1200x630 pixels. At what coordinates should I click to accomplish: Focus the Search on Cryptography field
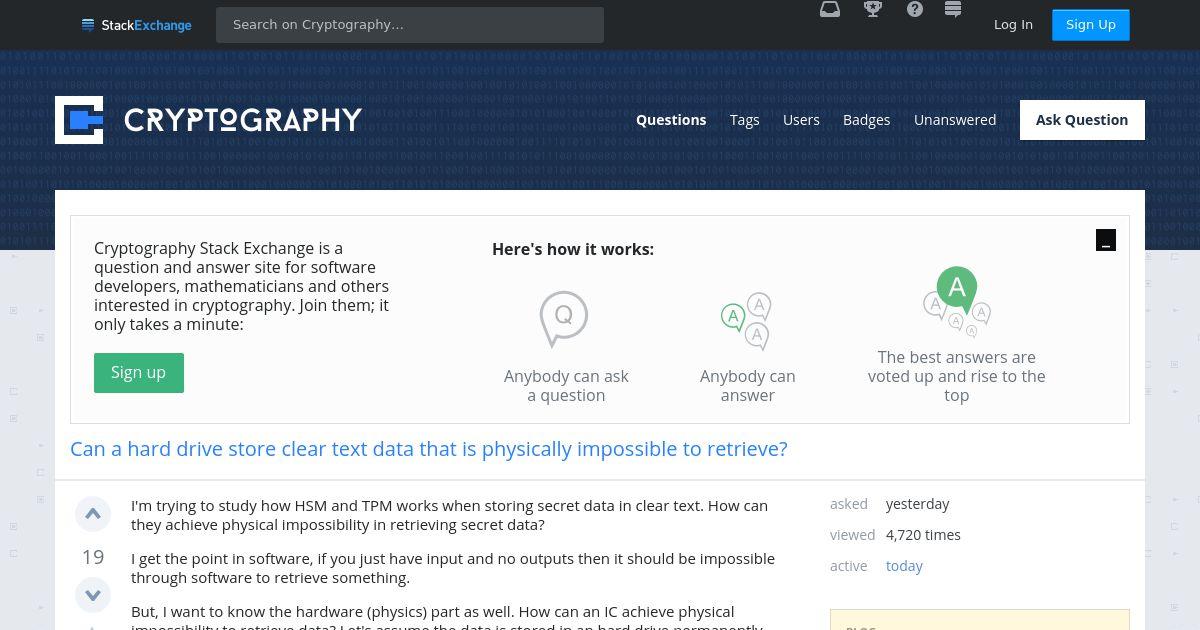click(x=410, y=25)
